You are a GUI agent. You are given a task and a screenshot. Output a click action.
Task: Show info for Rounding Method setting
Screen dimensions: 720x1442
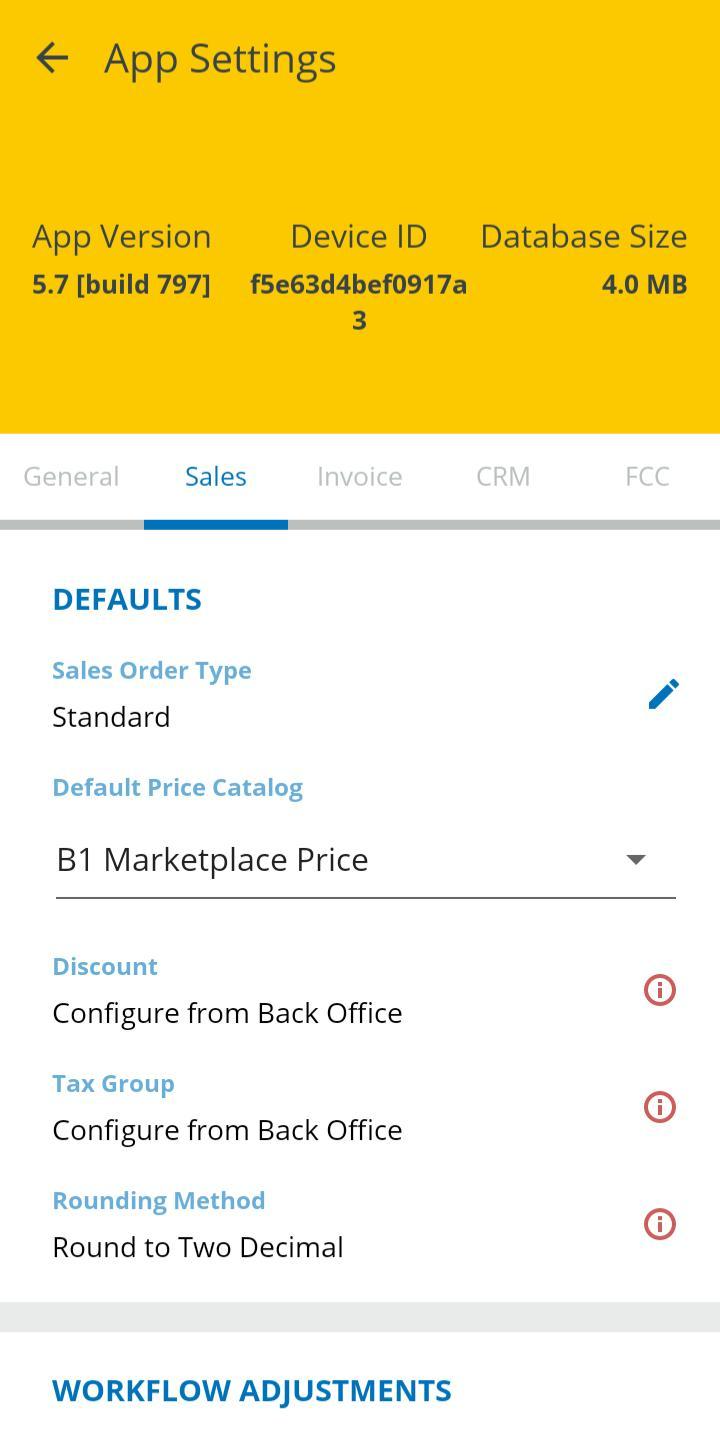click(x=659, y=1224)
